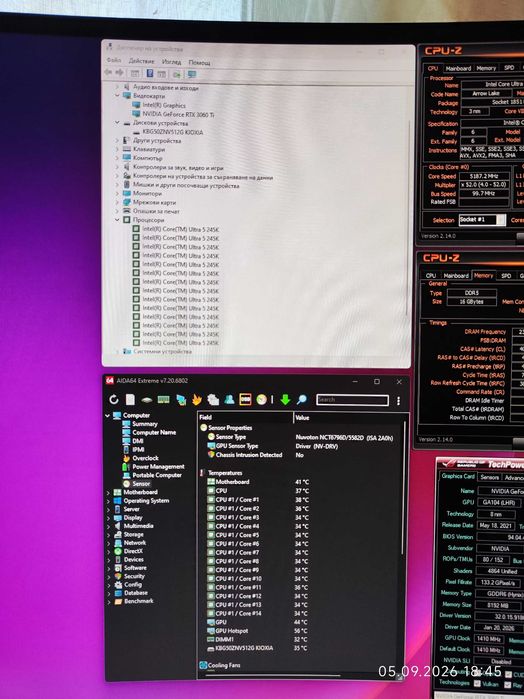
Task: Click the AIDA64 GPGPU benchmark stack icon
Action: [x=213, y=399]
